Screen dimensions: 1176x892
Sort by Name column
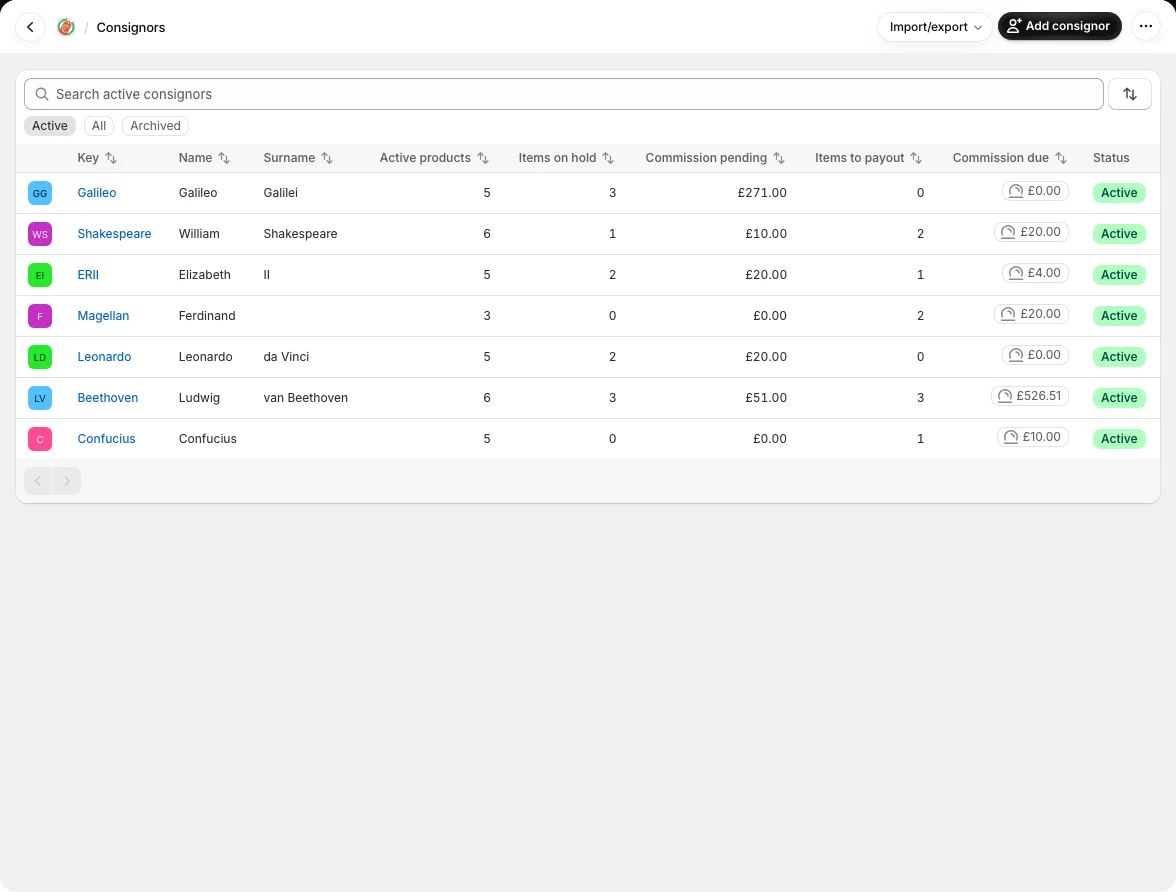click(204, 158)
